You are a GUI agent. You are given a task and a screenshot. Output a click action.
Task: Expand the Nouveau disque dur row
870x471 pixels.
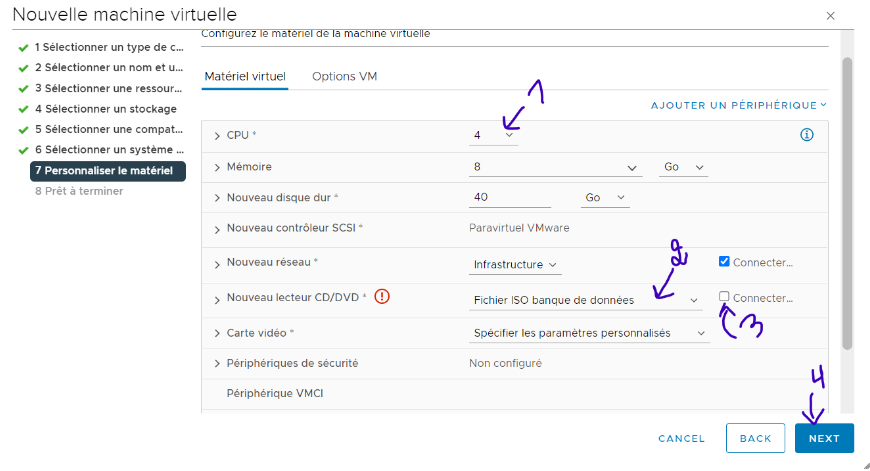(217, 198)
